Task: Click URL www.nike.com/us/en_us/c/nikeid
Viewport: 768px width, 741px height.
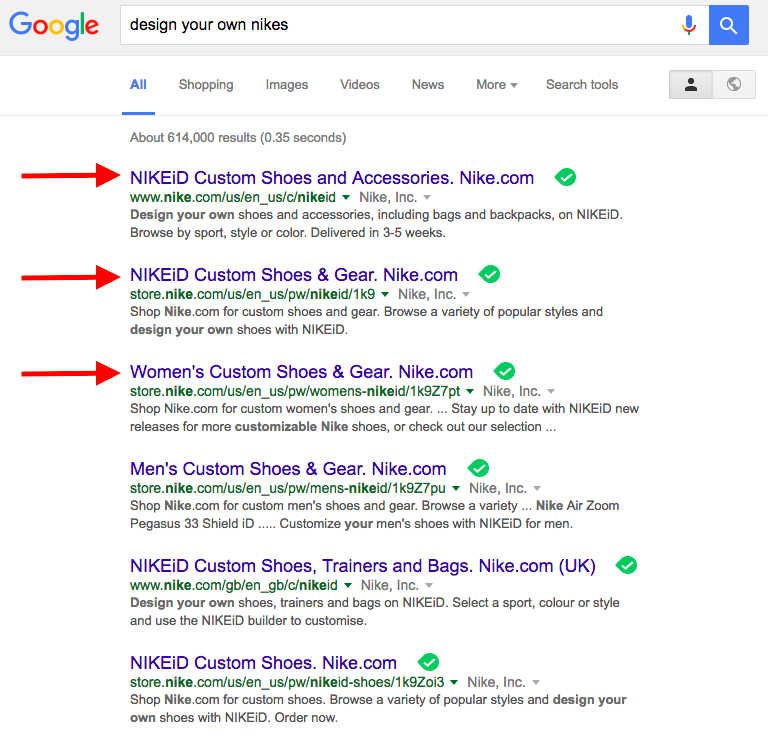Action: click(233, 197)
